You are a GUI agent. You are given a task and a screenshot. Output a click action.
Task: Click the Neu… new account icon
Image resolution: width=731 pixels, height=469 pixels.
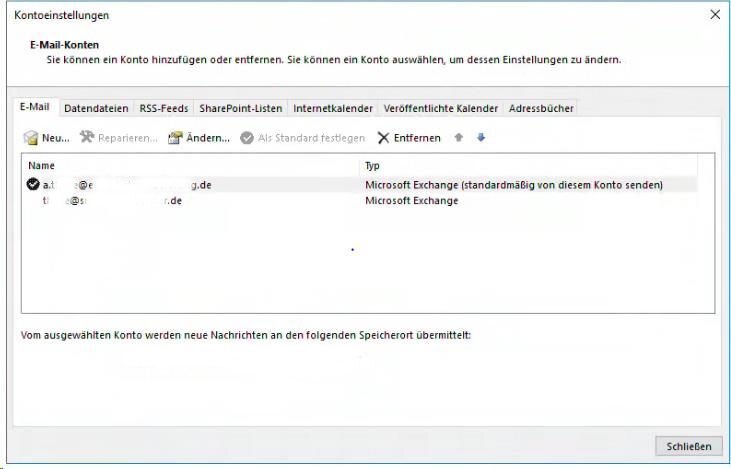(31, 138)
